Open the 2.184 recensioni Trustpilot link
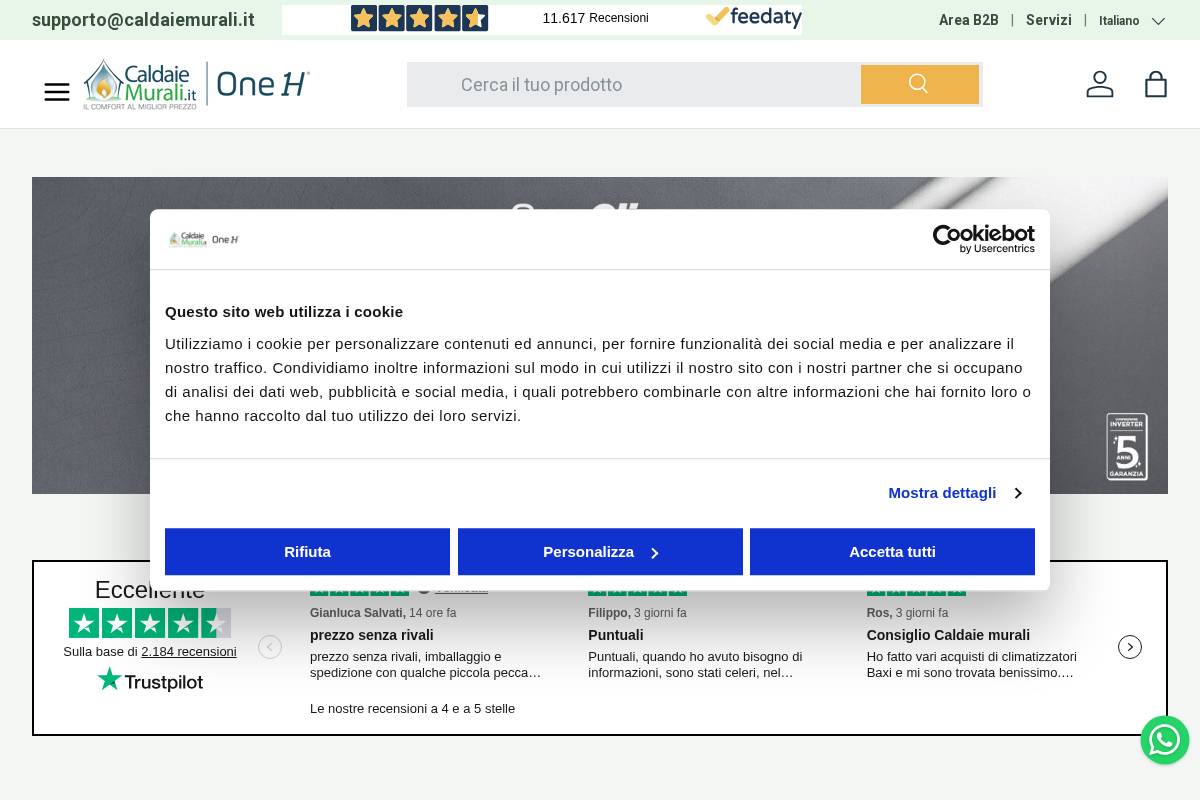The width and height of the screenshot is (1200, 800). click(189, 652)
